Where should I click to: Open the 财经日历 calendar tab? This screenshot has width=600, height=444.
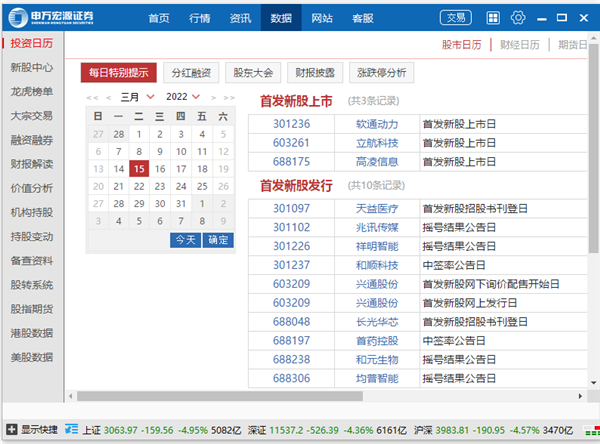(520, 44)
